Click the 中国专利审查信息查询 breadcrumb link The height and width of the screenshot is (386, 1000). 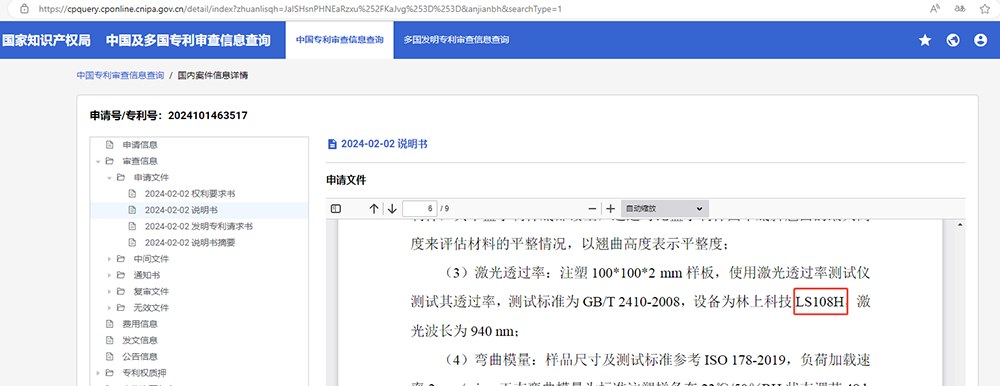(x=121, y=75)
